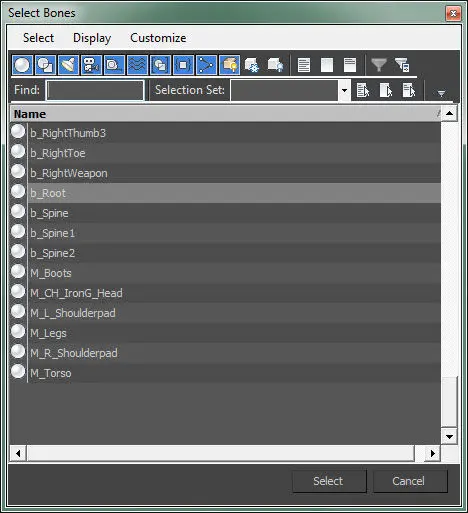Toggle the Display Geometry filter icon
This screenshot has width=468, height=513.
pos(22,65)
